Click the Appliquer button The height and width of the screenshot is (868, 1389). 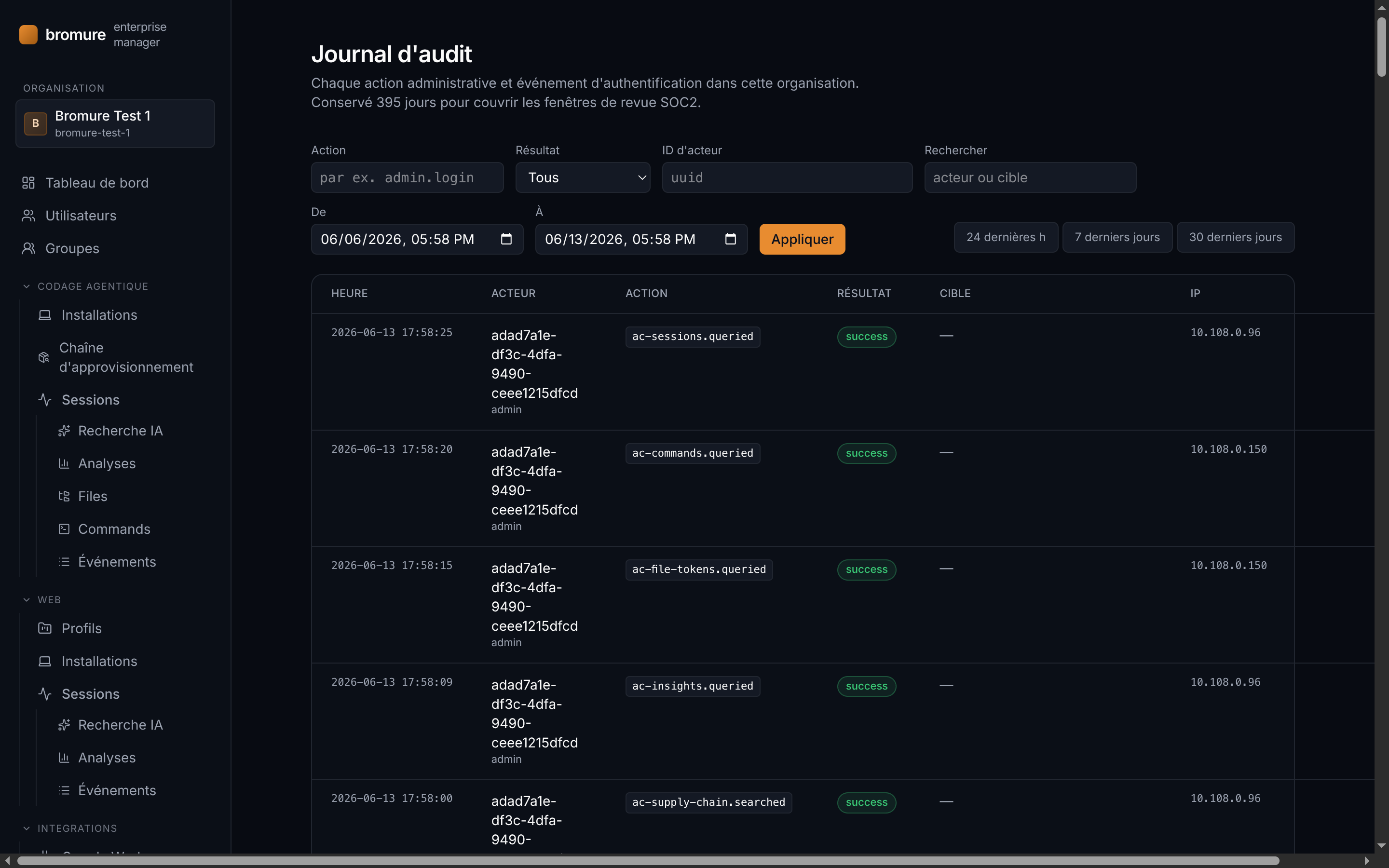click(x=802, y=239)
